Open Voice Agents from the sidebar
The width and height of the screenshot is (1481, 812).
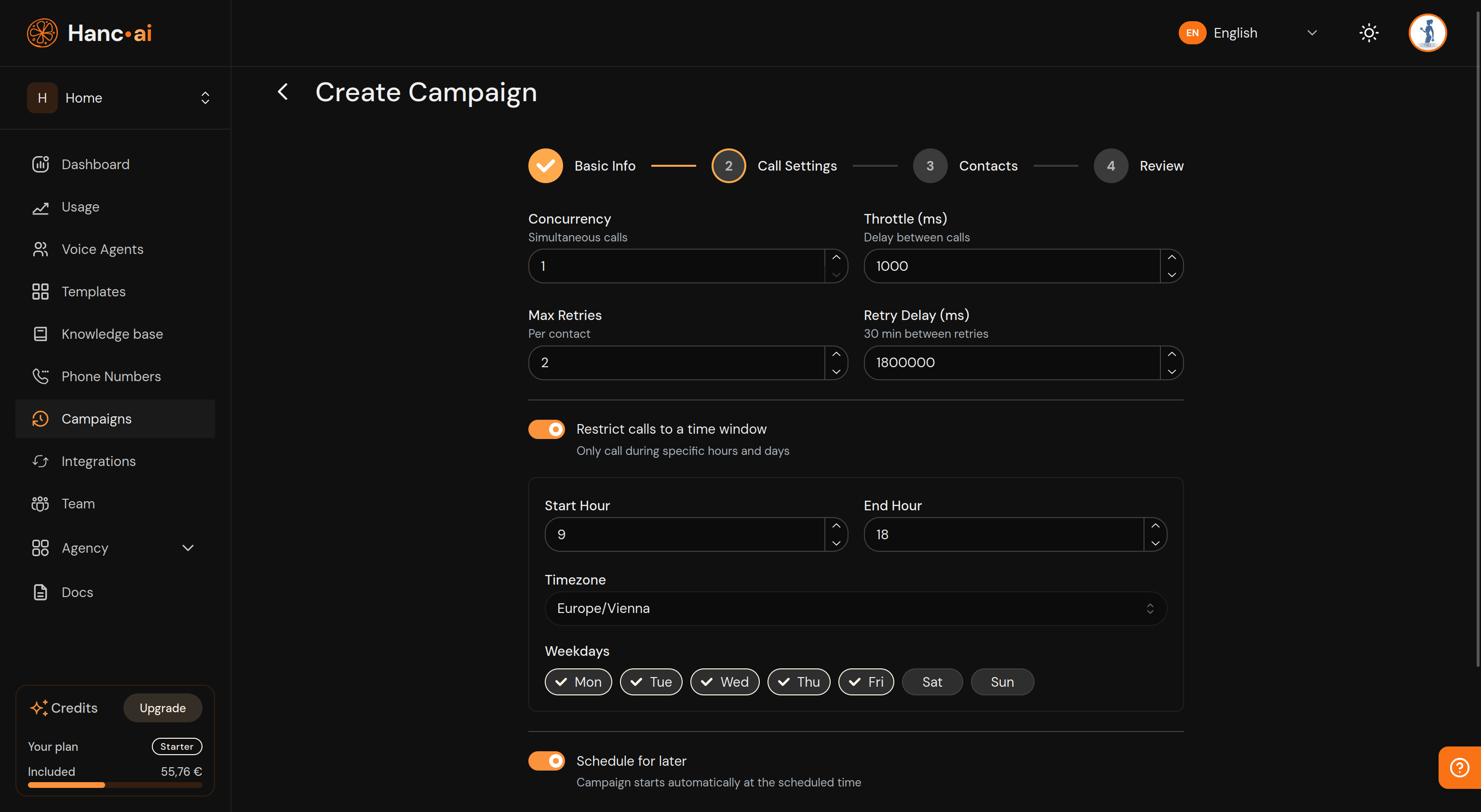pos(102,249)
